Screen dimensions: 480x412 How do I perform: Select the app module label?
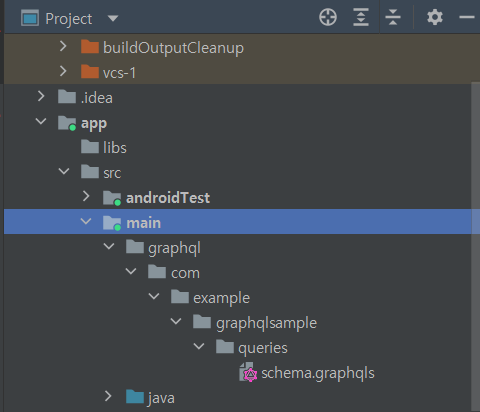tap(94, 123)
